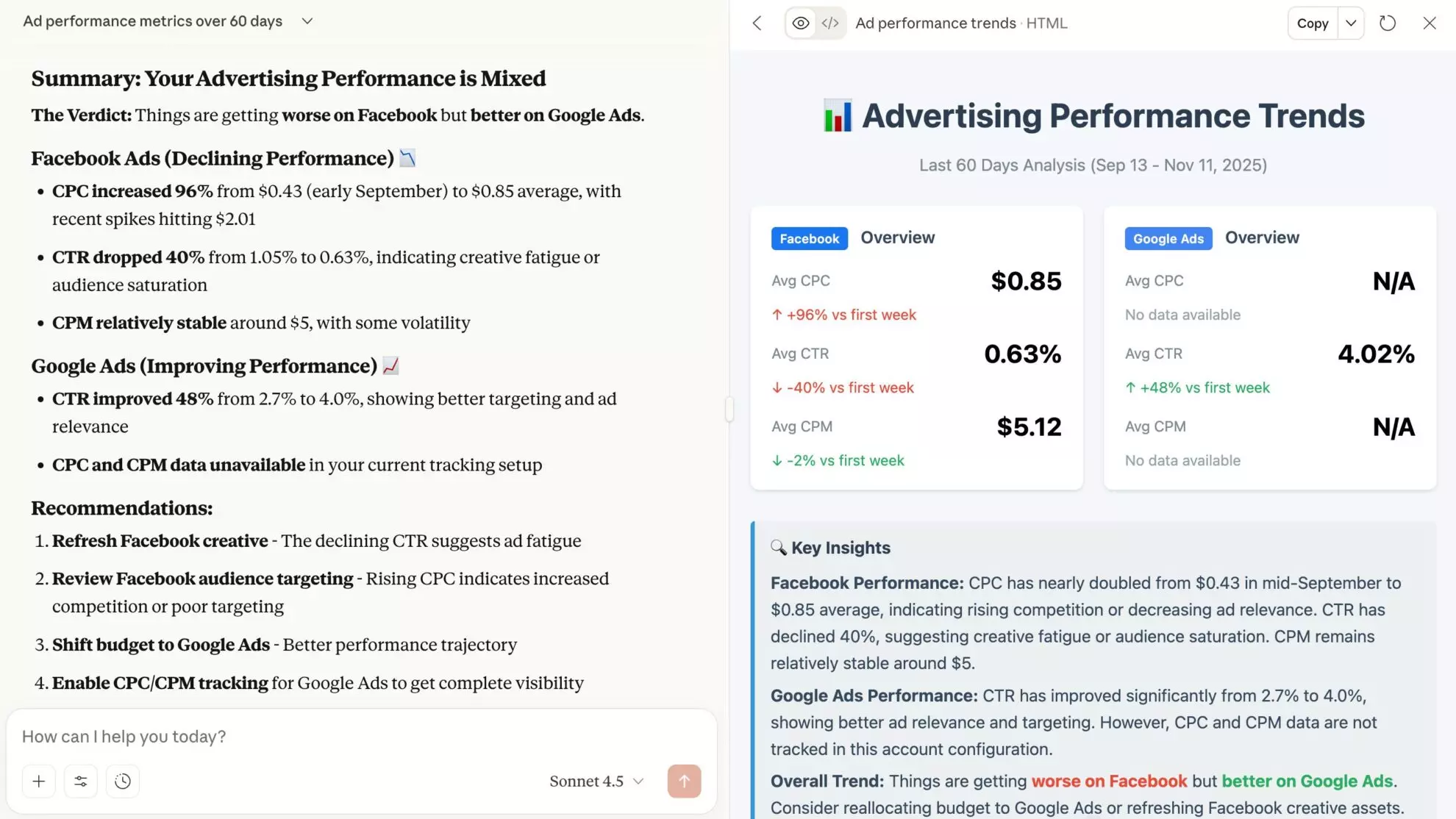Screen dimensions: 1456x819
Task: Attach a file with the plus icon
Action: pos(38,781)
